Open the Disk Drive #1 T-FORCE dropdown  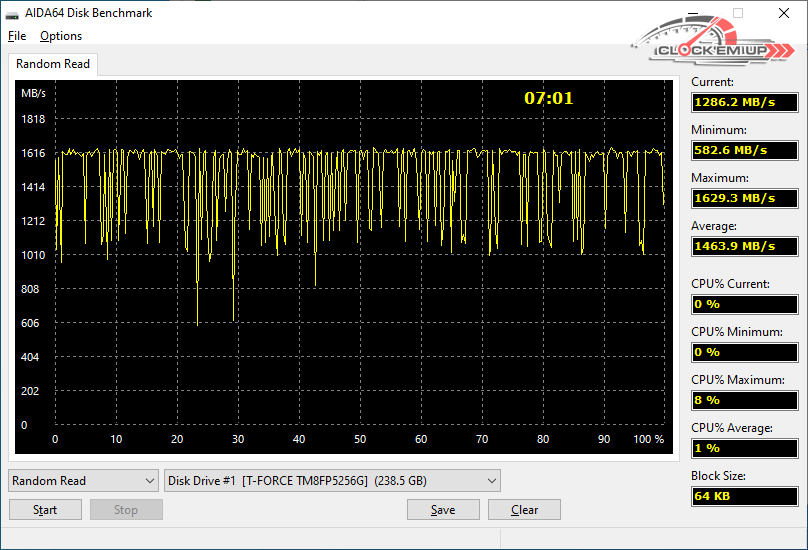332,481
